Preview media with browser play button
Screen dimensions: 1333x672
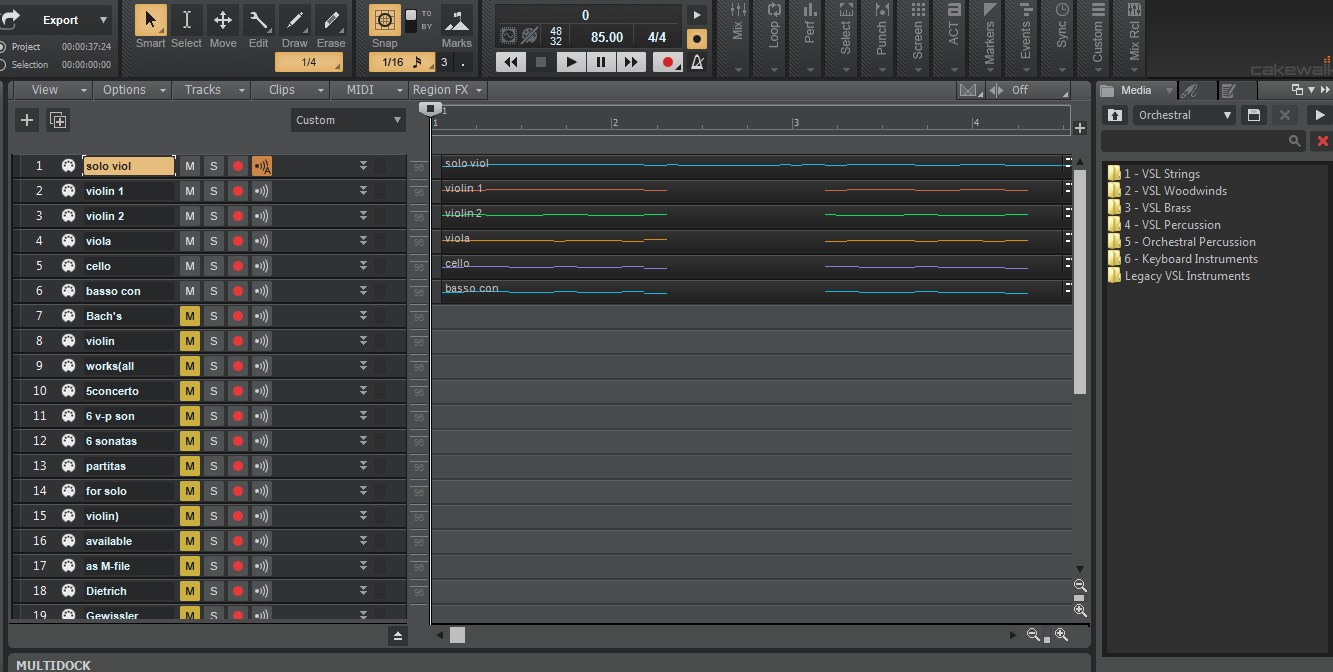point(1320,115)
